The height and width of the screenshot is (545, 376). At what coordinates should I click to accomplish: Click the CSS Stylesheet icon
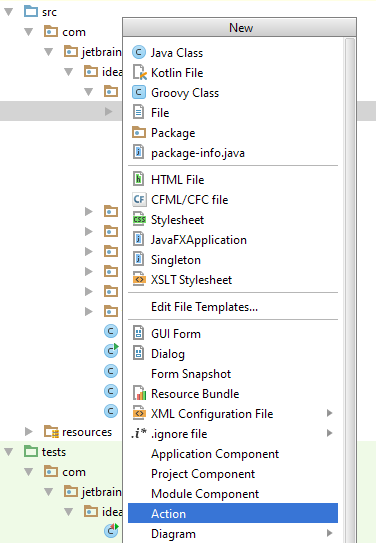pos(139,219)
